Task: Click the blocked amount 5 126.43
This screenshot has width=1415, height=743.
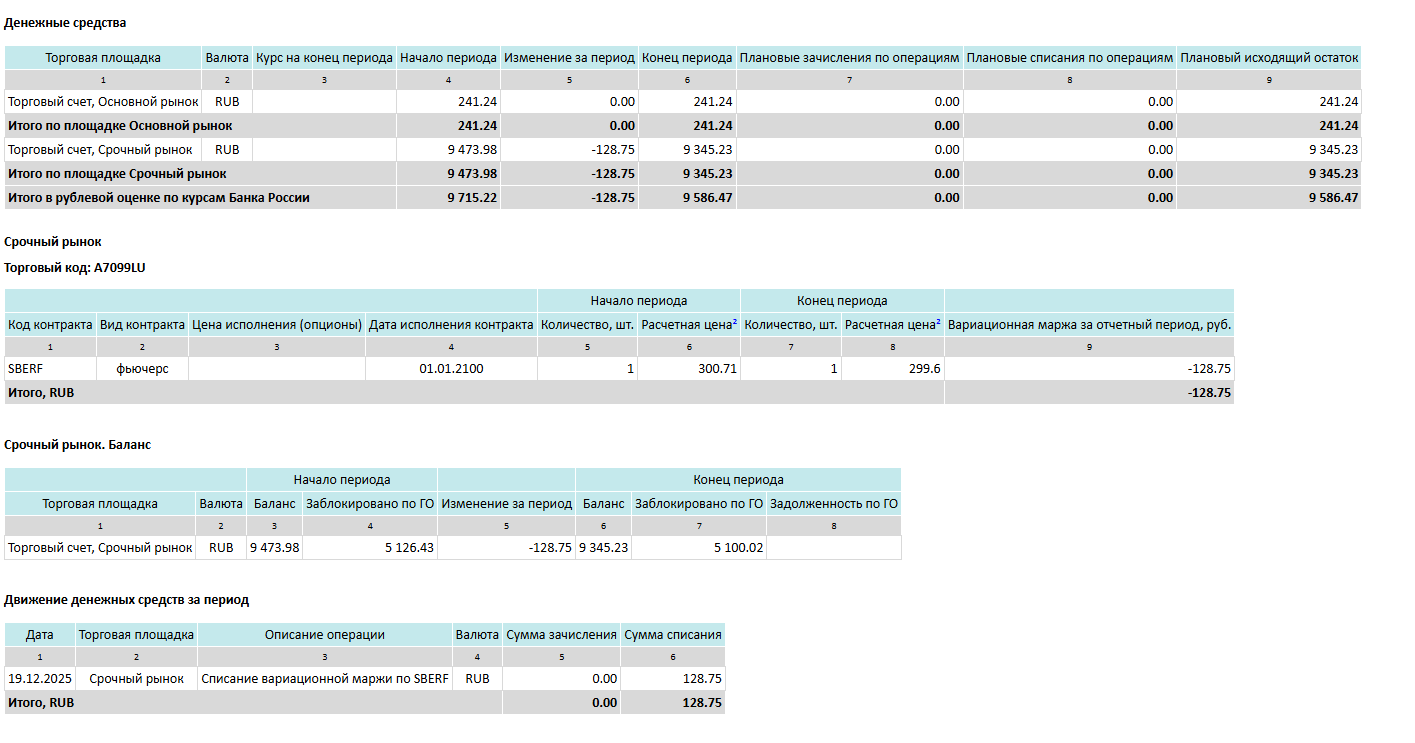Action: click(409, 548)
